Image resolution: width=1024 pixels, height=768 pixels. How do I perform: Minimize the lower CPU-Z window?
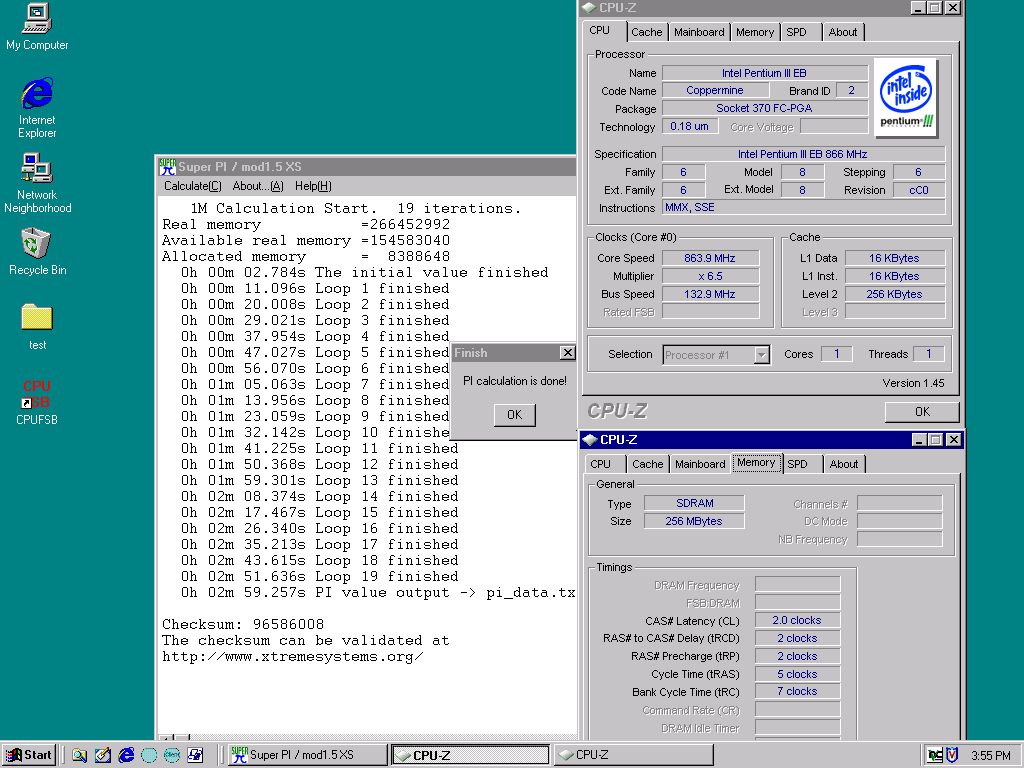(x=919, y=440)
